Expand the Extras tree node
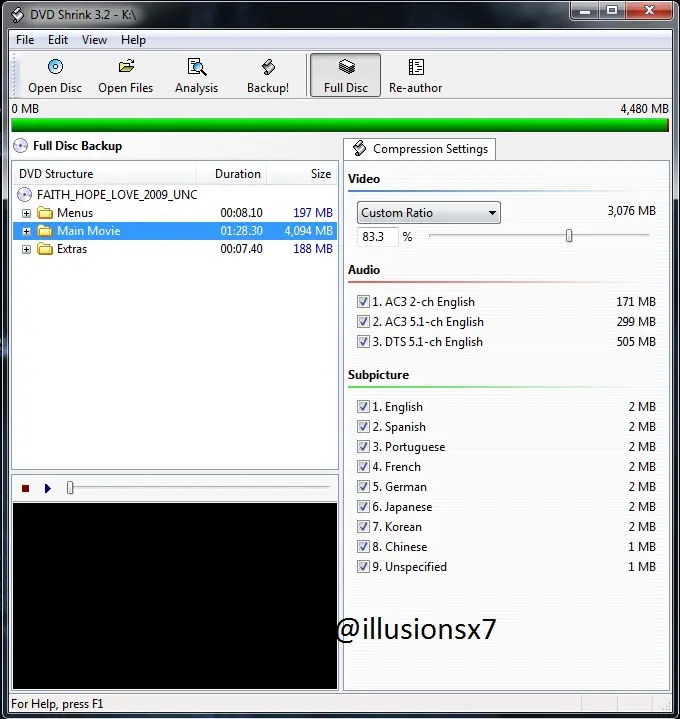 tap(27, 249)
